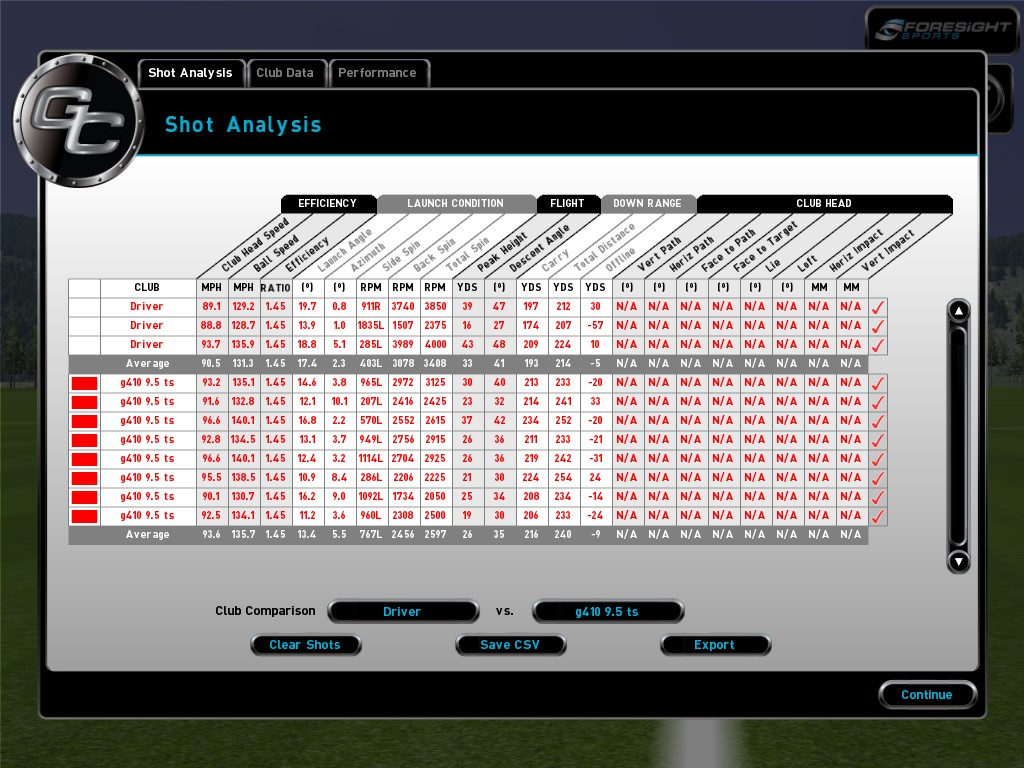
Task: Click the Total Distance column label
Action: point(604,248)
